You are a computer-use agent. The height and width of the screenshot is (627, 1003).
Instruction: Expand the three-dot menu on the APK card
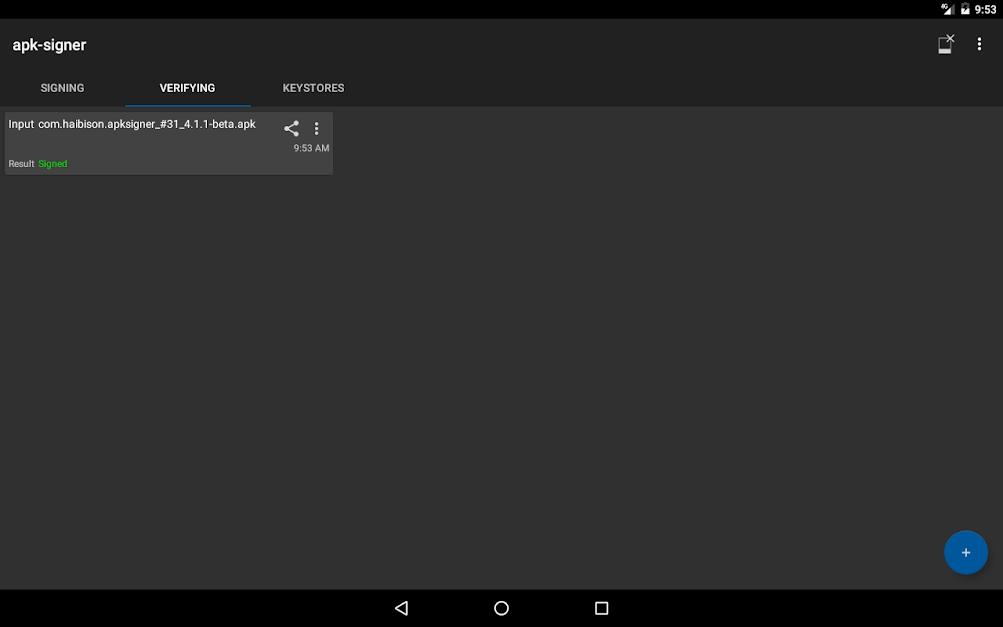[317, 128]
